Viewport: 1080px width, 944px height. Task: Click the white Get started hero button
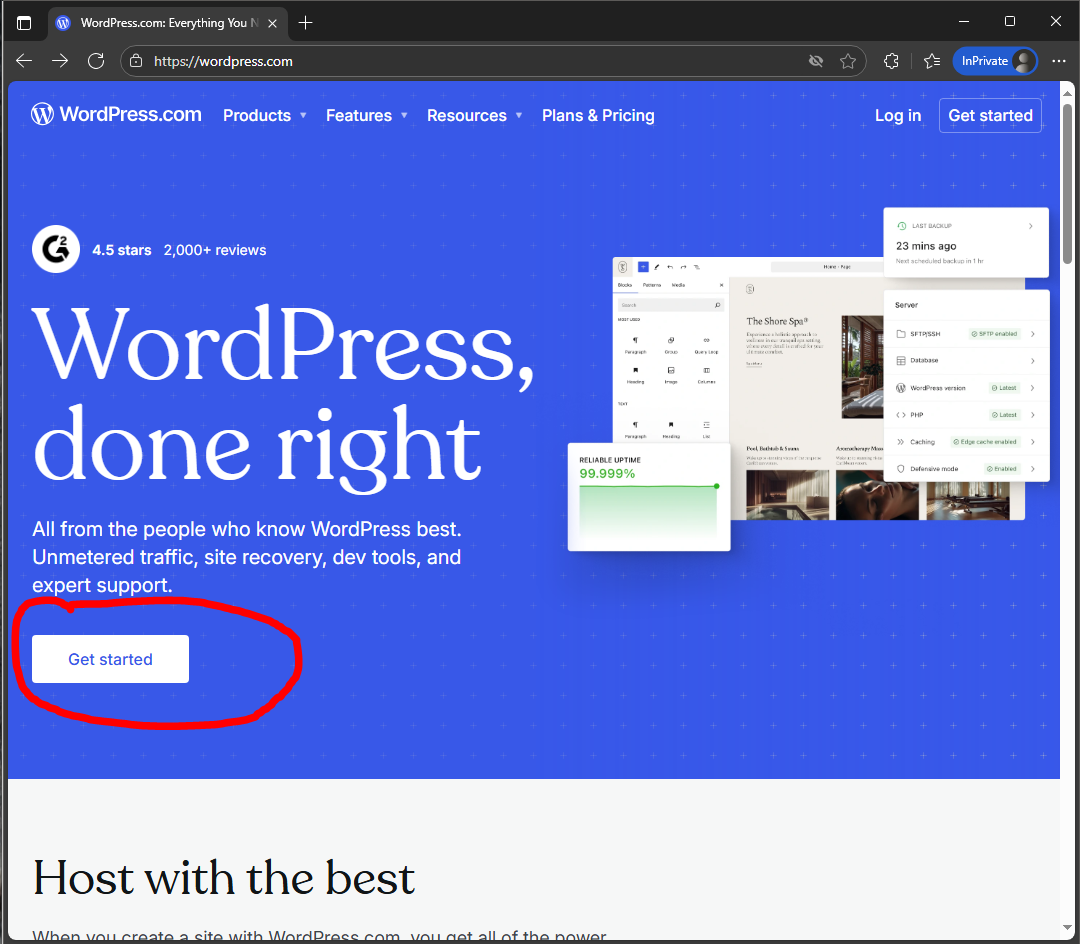[x=110, y=659]
